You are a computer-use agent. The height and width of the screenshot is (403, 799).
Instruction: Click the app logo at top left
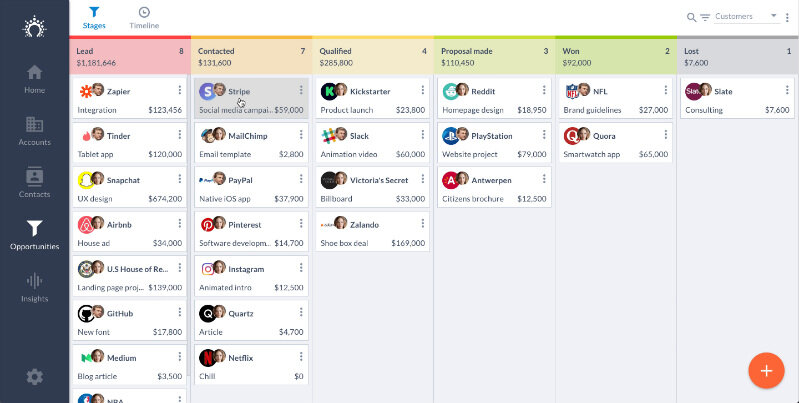pos(34,25)
